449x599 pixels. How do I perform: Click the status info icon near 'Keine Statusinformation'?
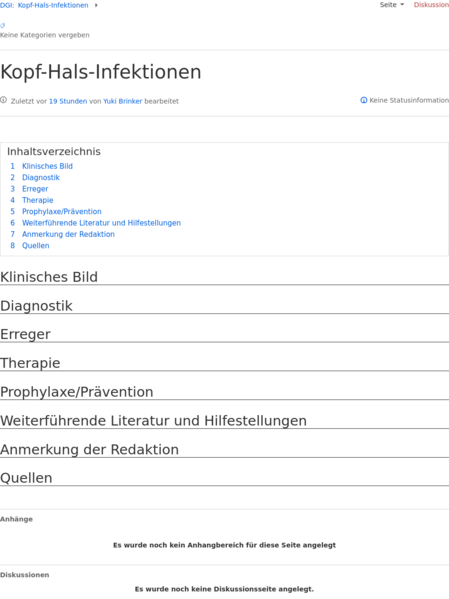(x=364, y=100)
